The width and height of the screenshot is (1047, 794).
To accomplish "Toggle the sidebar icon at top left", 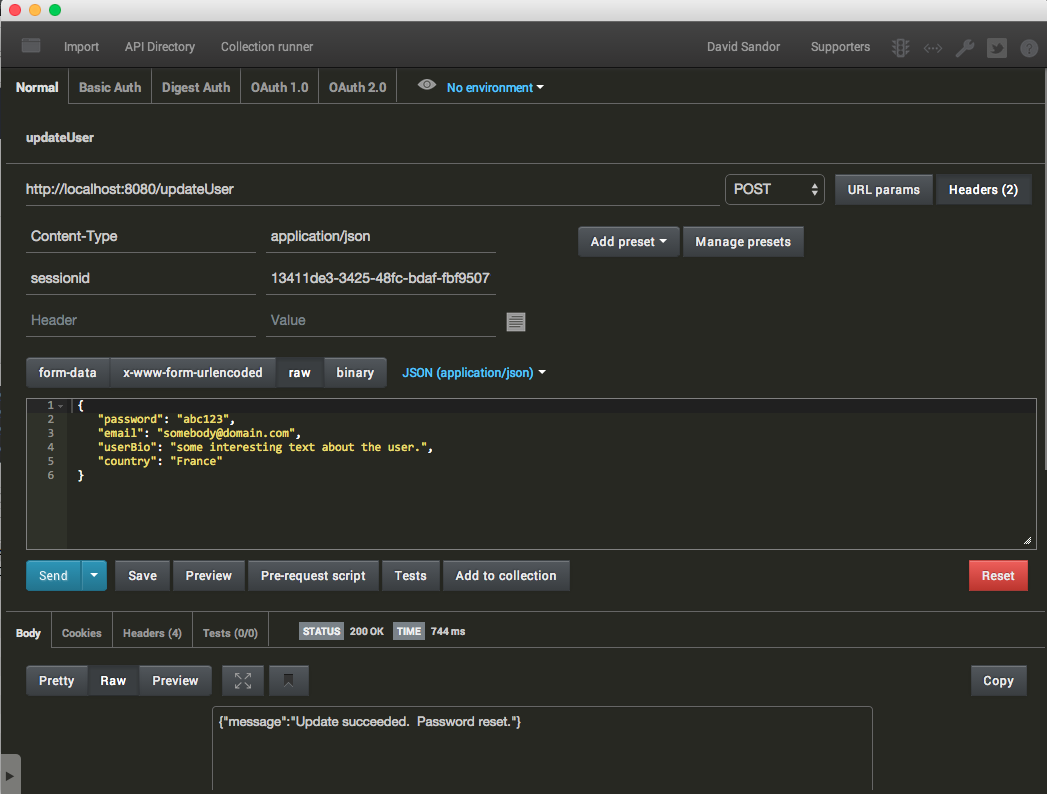I will coord(31,45).
